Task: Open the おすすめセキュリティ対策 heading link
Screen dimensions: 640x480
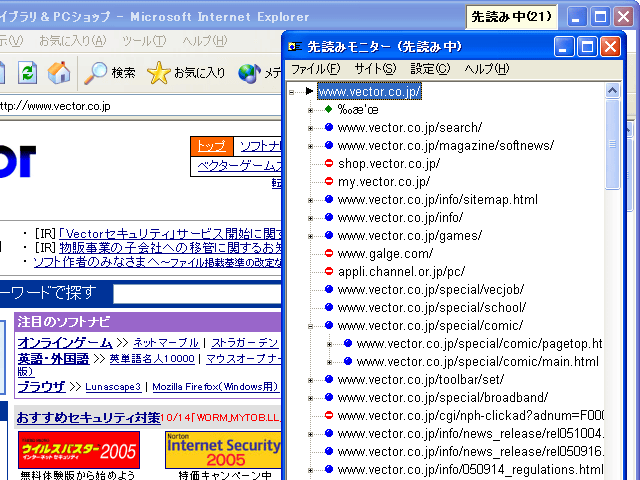Action: pyautogui.click(x=88, y=418)
